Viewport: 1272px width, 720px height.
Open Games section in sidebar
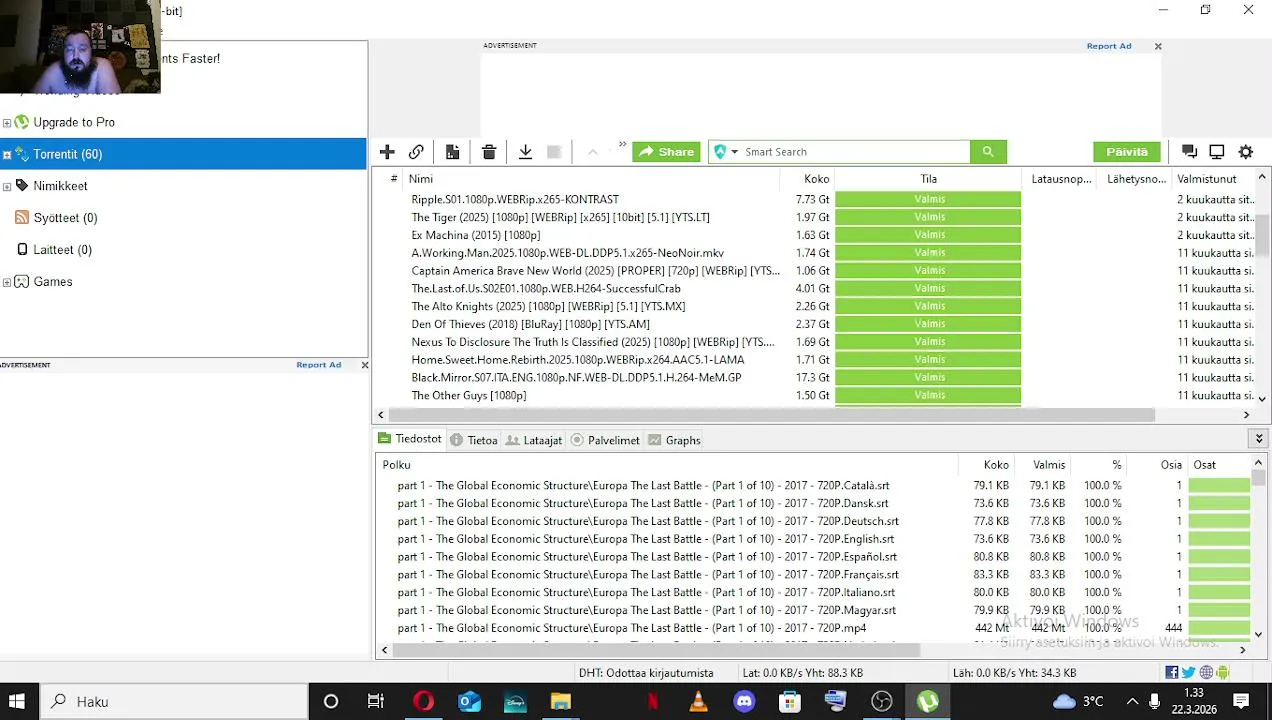point(53,282)
